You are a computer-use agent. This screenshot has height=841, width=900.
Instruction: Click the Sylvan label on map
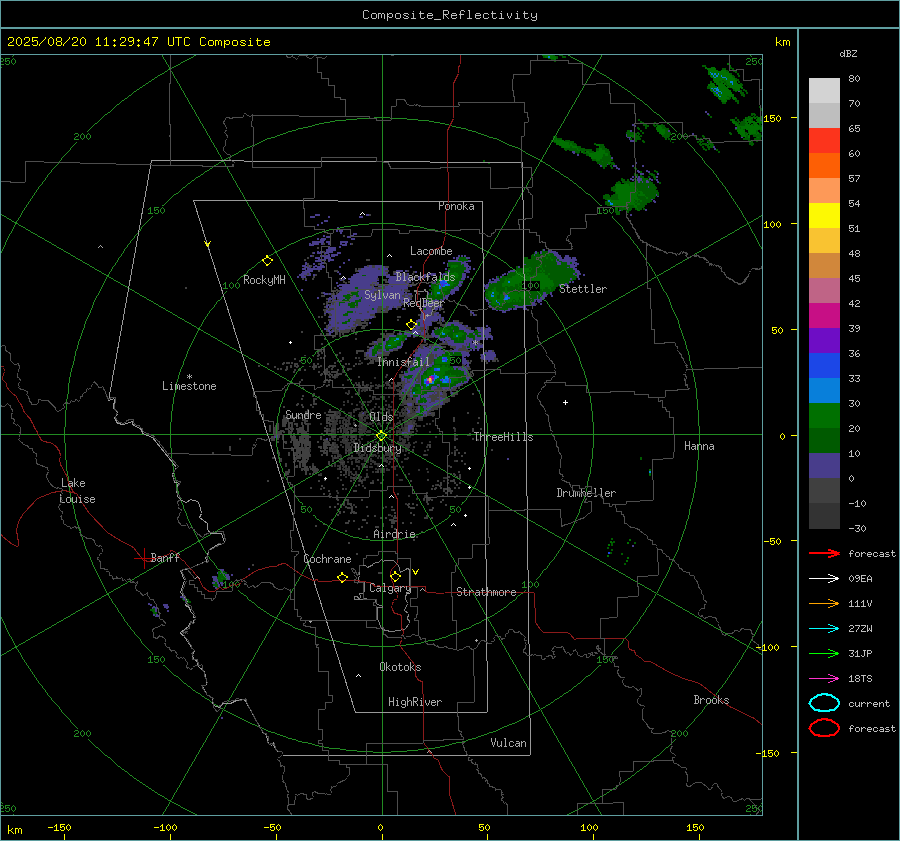click(382, 295)
